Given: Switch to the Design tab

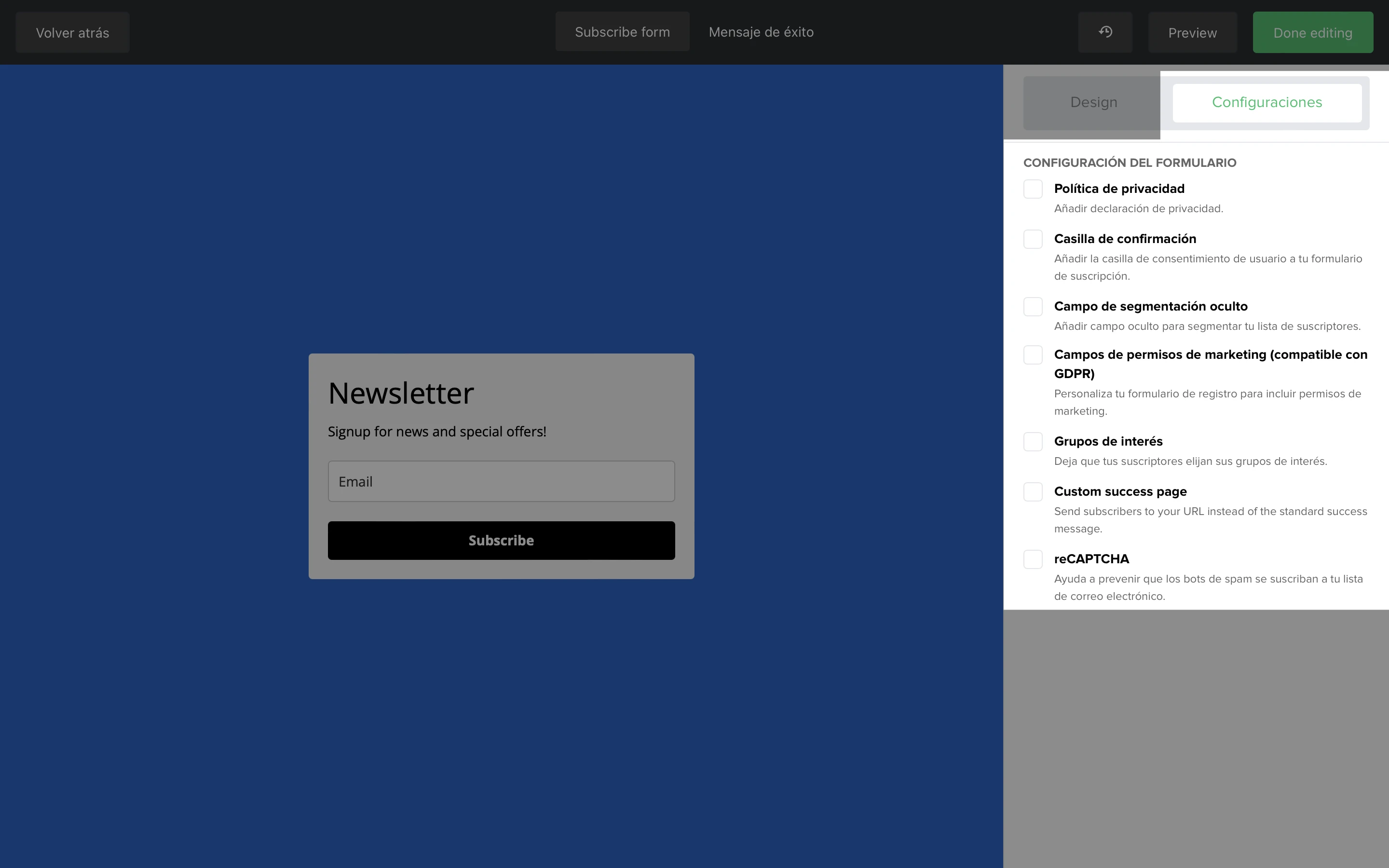Looking at the screenshot, I should tap(1093, 103).
